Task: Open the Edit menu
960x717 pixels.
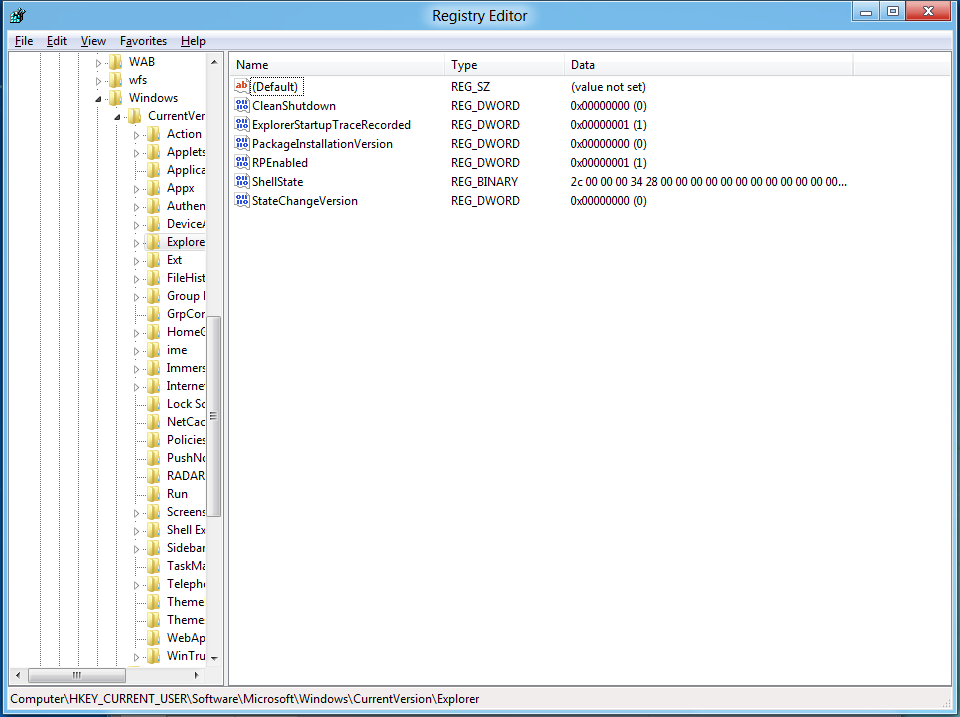Action: coord(57,41)
